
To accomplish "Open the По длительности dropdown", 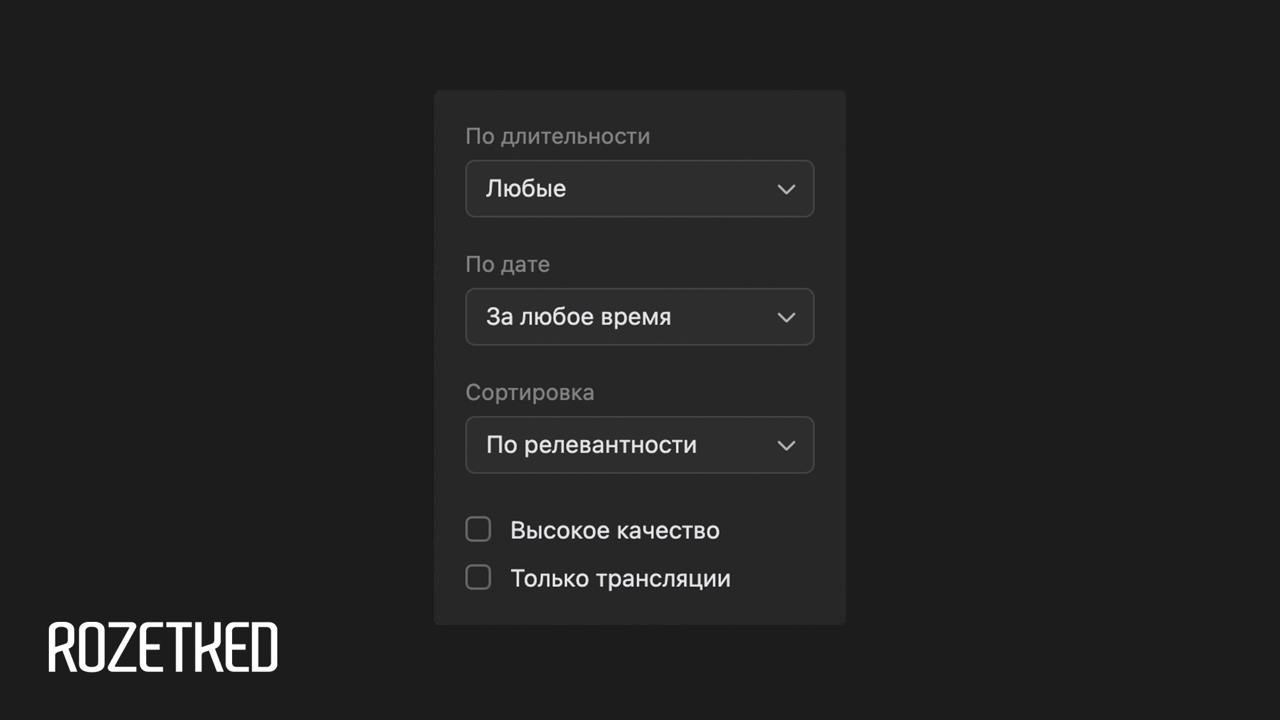I will pyautogui.click(x=639, y=189).
